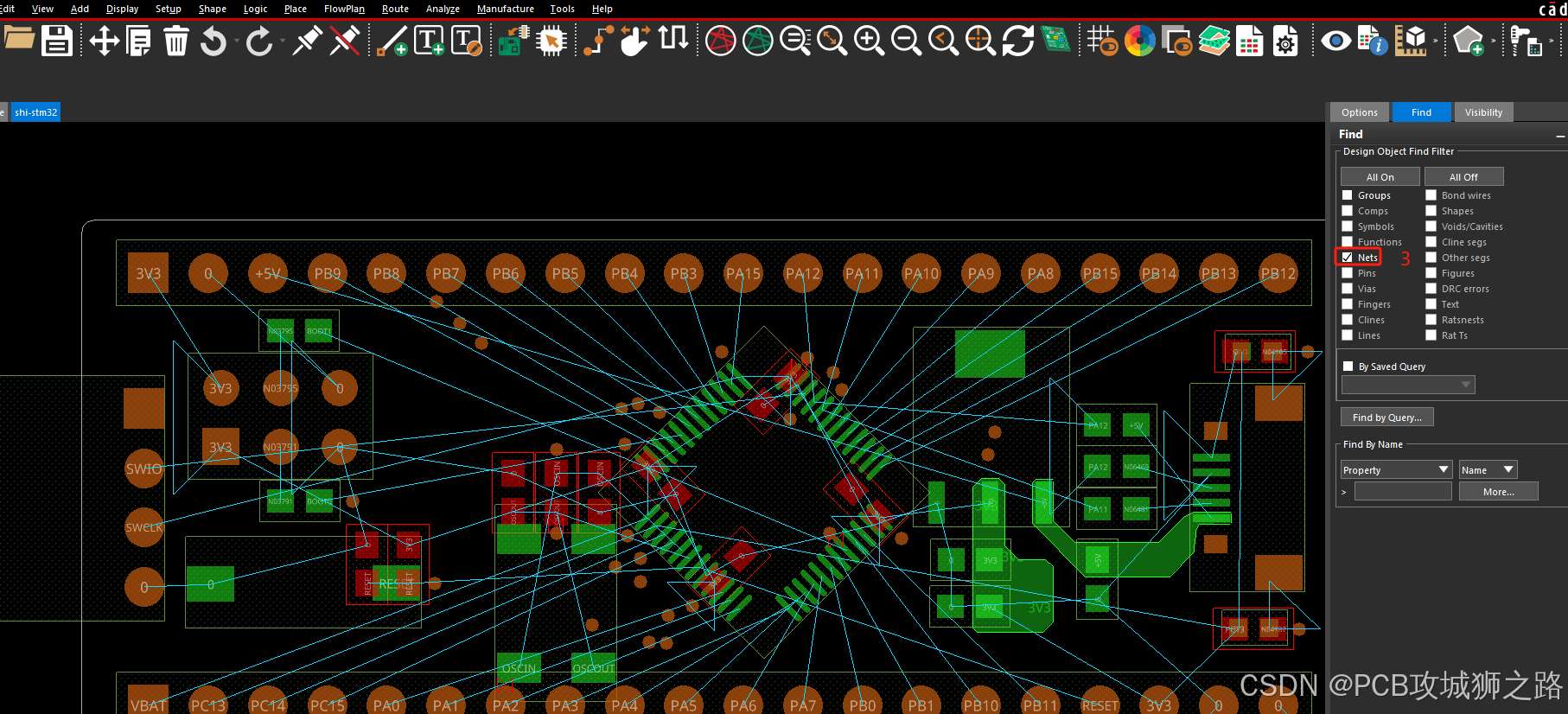Click the Show Element info icon
The width and height of the screenshot is (1568, 714).
pyautogui.click(x=1373, y=41)
